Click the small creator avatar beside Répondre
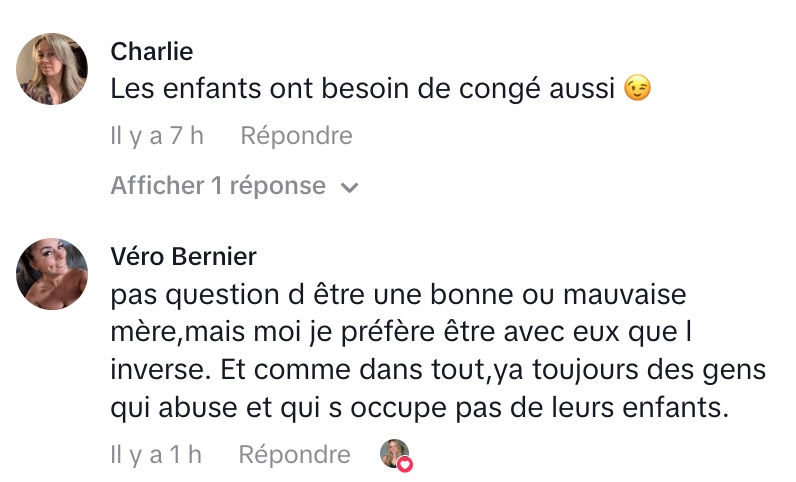796x482 pixels. pyautogui.click(x=395, y=454)
